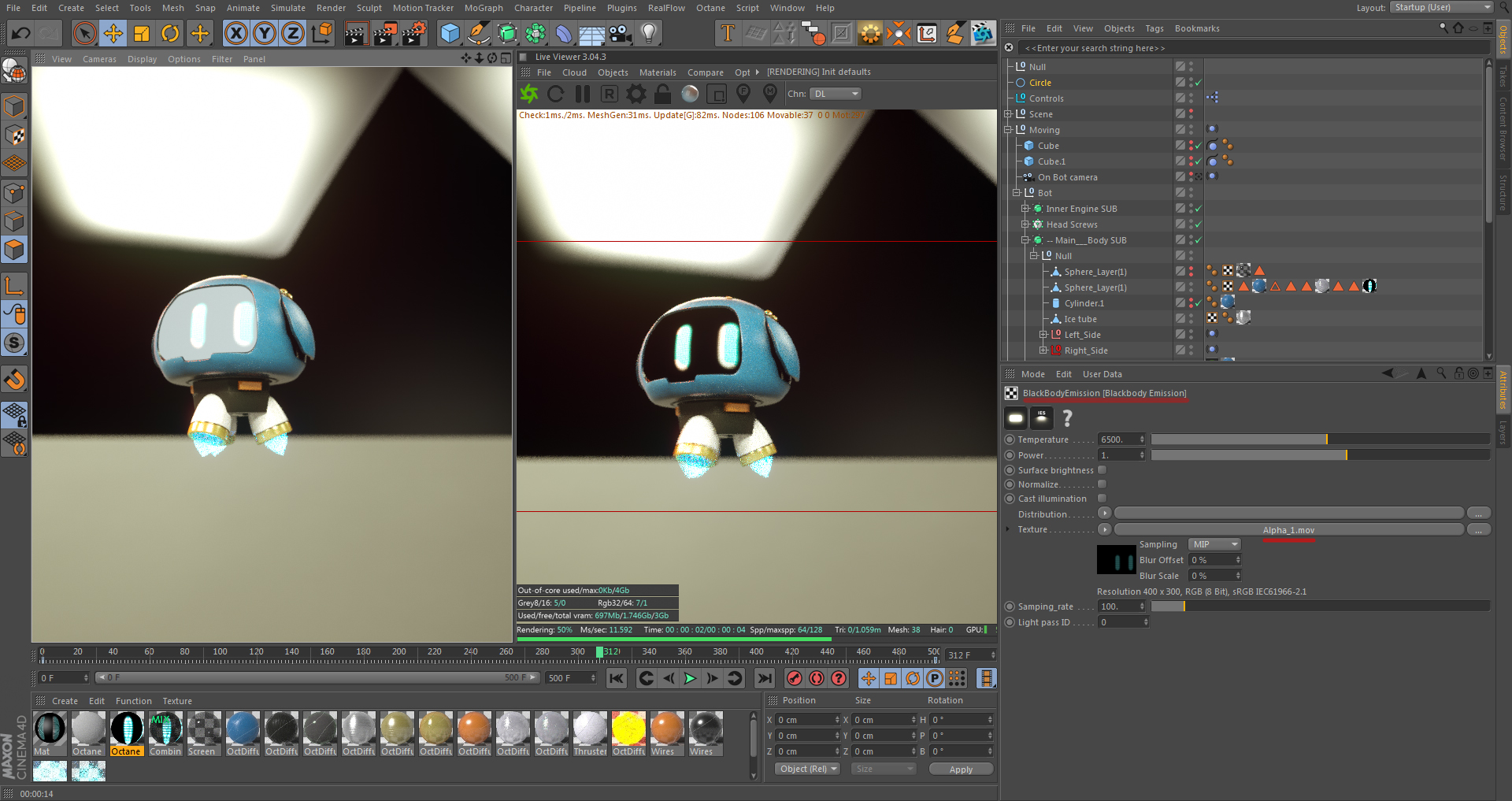Screen dimensions: 1512x801
Task: Restart render with the Live Viewer refresh icon
Action: click(556, 94)
